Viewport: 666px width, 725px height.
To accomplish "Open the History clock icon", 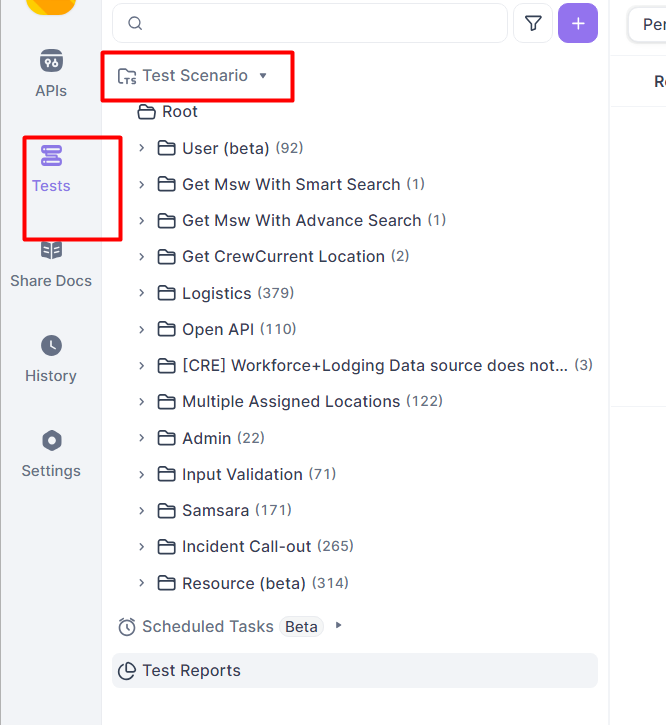I will 51,346.
